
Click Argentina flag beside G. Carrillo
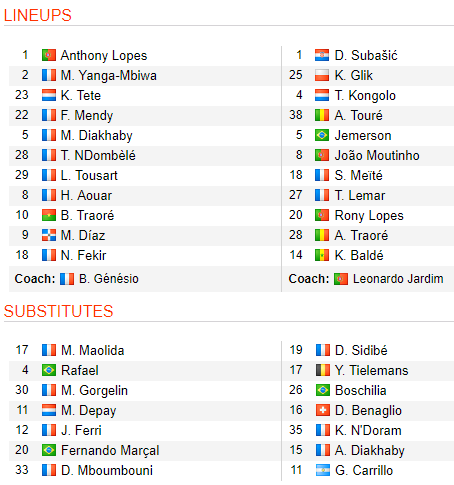[323, 470]
